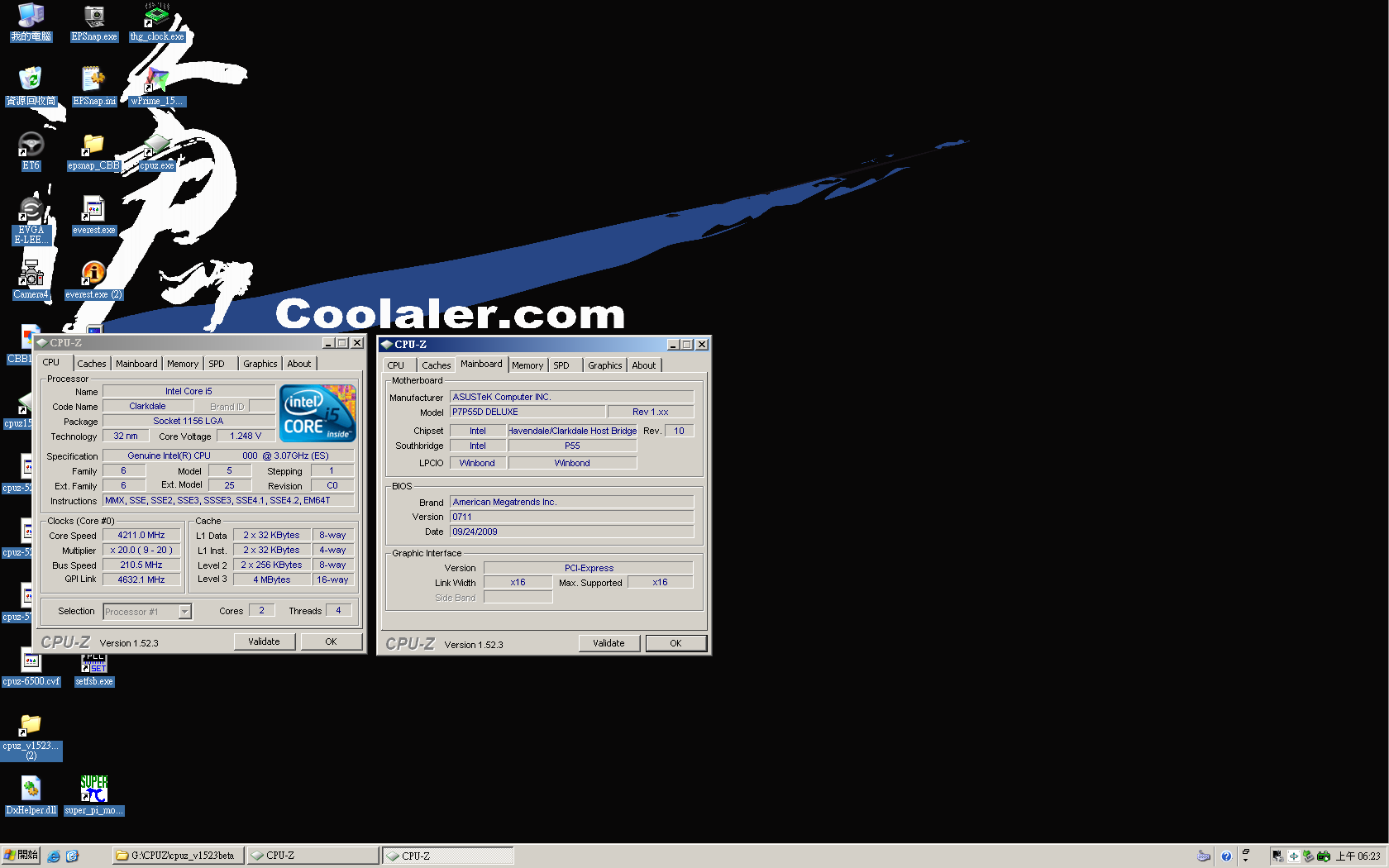Activate the second CPU-Z taskbar button
Image resolution: width=1389 pixels, height=868 pixels.
coord(447,856)
